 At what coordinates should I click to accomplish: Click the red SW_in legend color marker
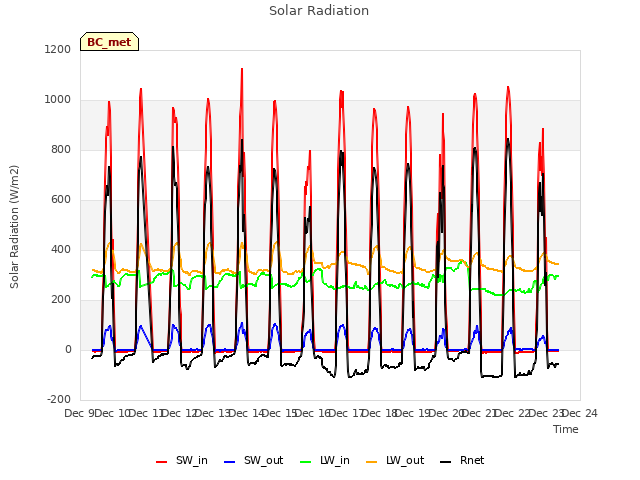(x=162, y=462)
